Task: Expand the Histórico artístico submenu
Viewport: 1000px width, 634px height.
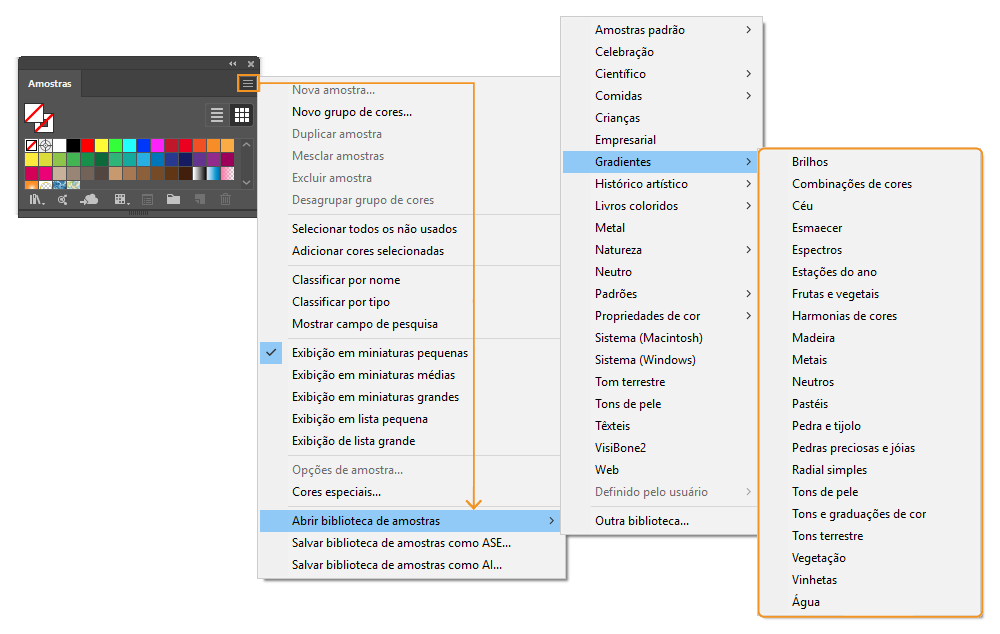Action: (x=660, y=184)
